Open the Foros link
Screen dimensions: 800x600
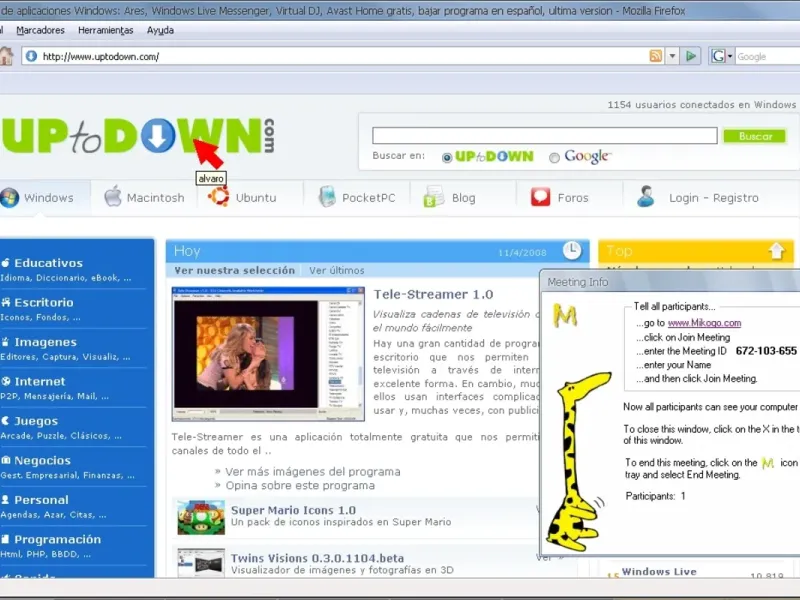coord(573,198)
